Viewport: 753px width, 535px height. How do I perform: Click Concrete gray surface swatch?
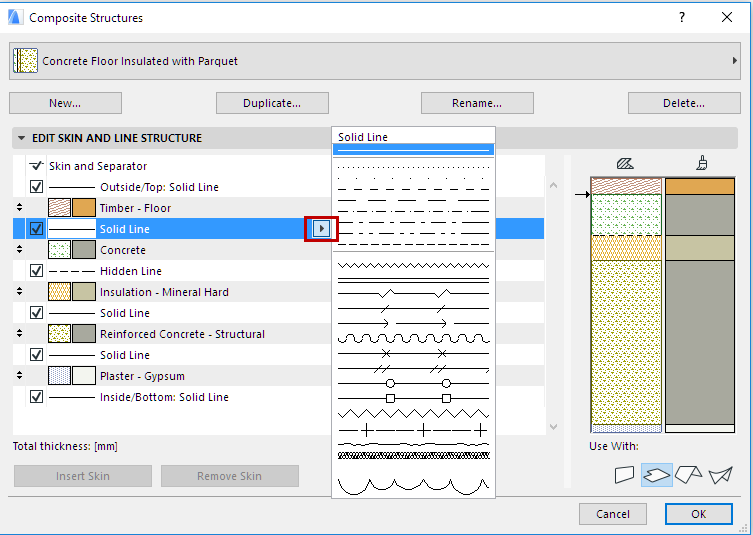pos(84,250)
